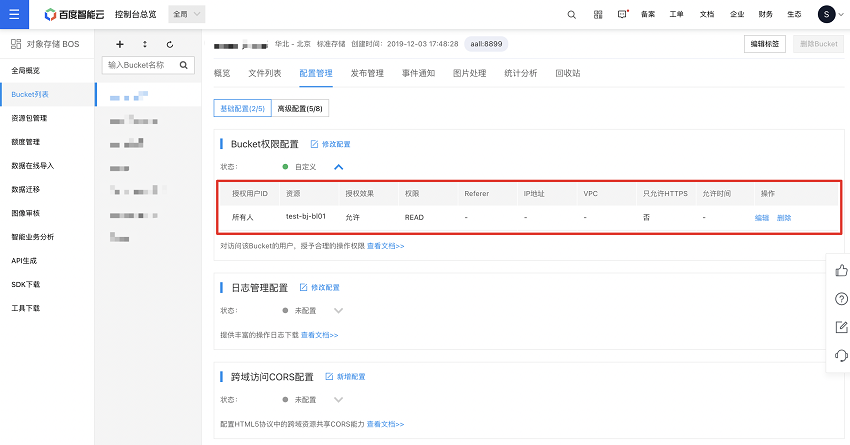Select the 配置管理 tab
This screenshot has height=445, width=850.
(316, 73)
